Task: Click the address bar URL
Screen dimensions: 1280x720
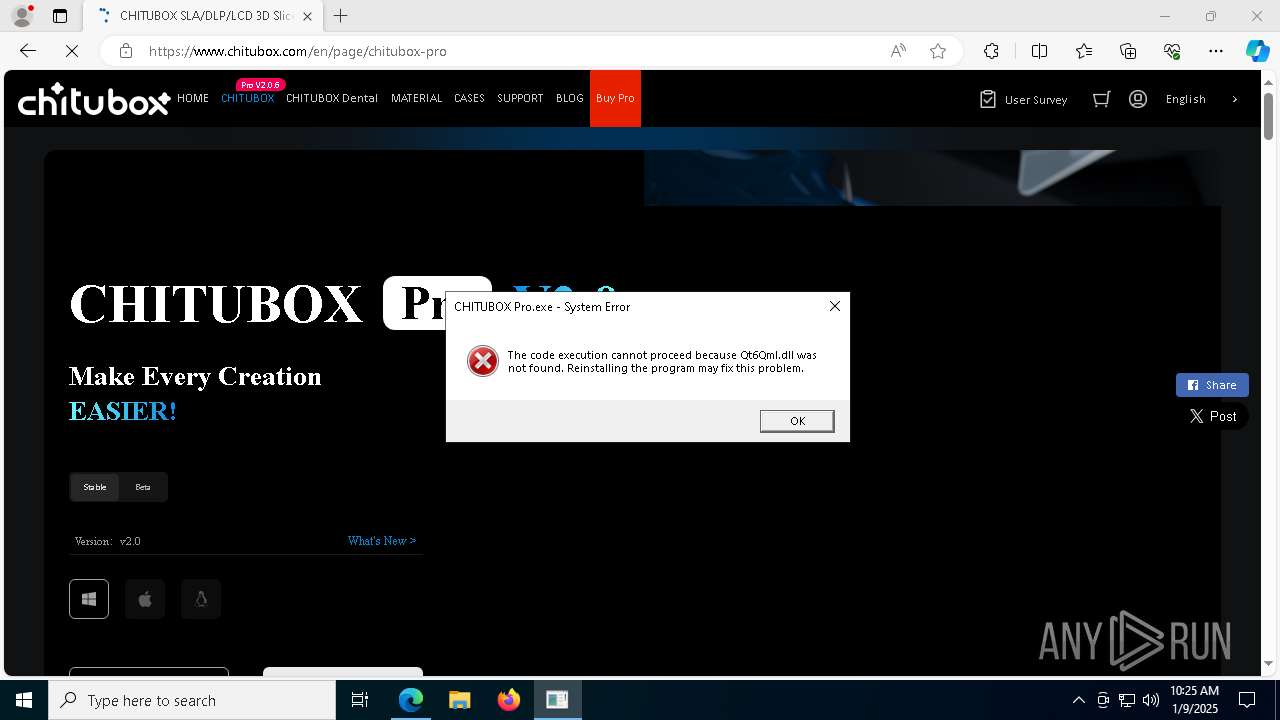Action: pyautogui.click(x=298, y=51)
